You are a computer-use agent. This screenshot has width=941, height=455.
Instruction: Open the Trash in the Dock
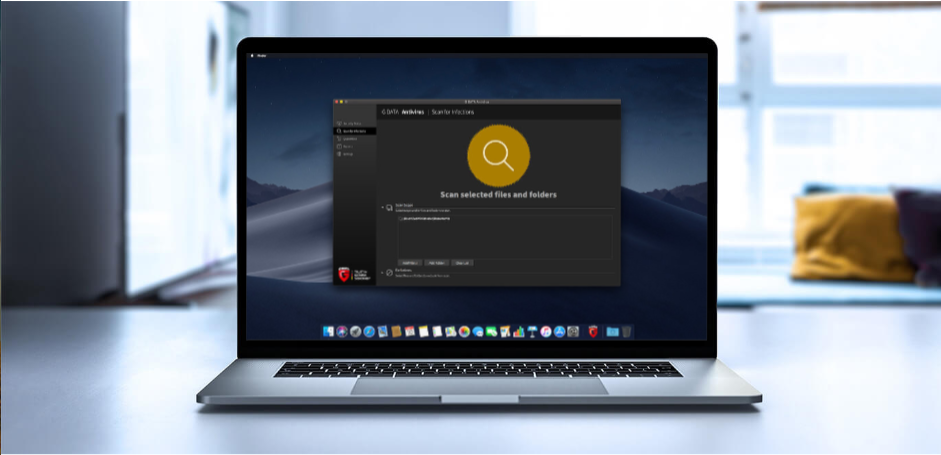click(x=626, y=331)
